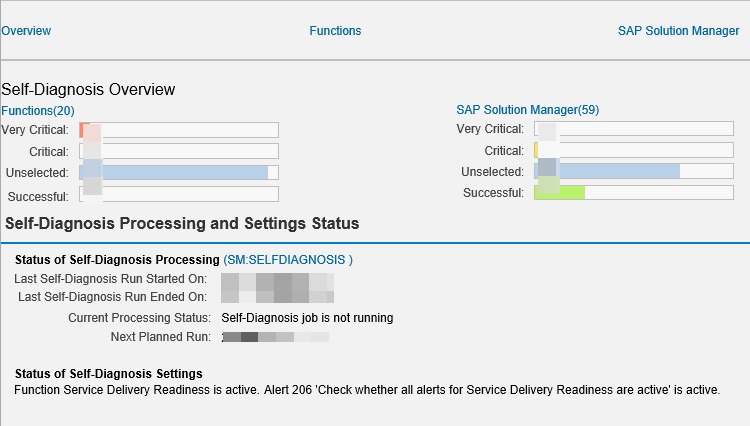
Task: Click the Last Self-Diagnosis Run Ended On label
Action: pos(112,297)
